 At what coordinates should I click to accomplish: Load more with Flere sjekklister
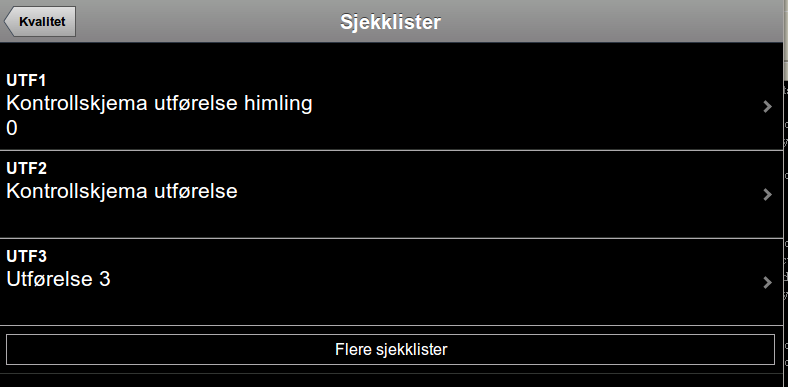[x=390, y=349]
